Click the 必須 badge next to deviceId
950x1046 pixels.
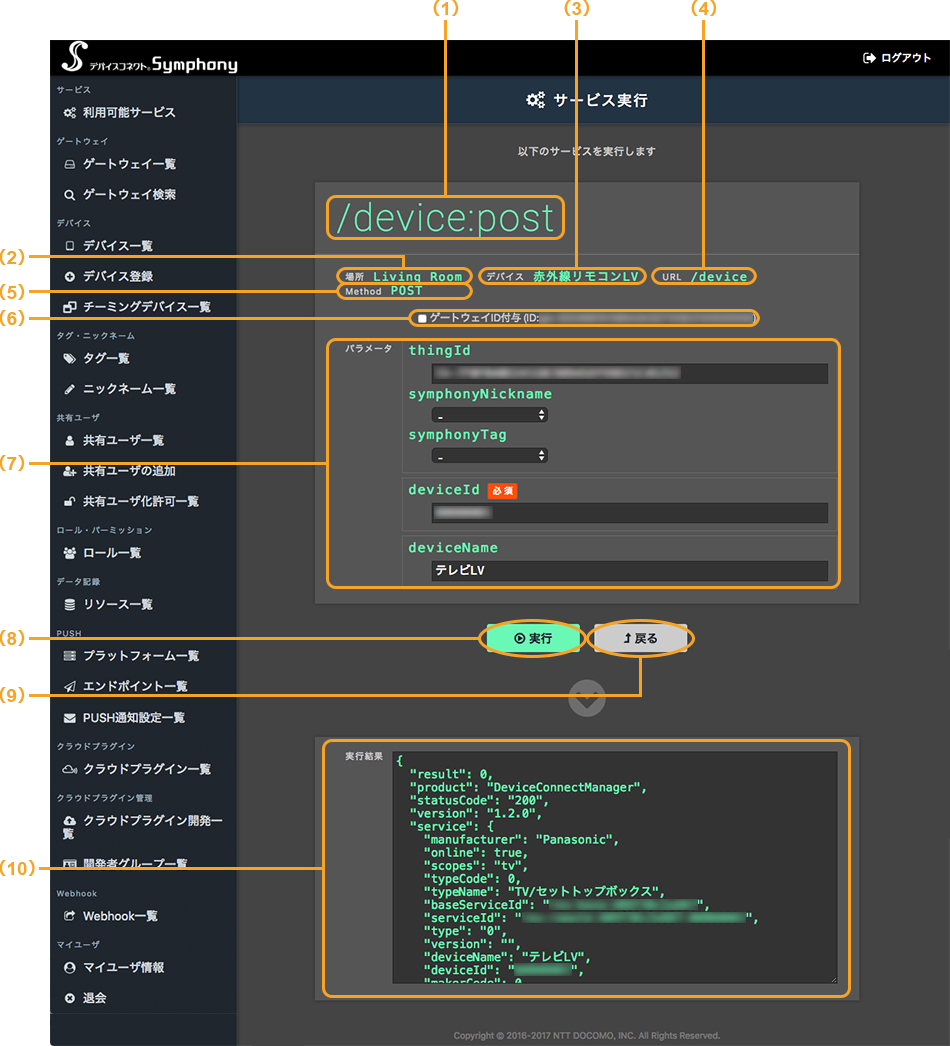coord(502,491)
